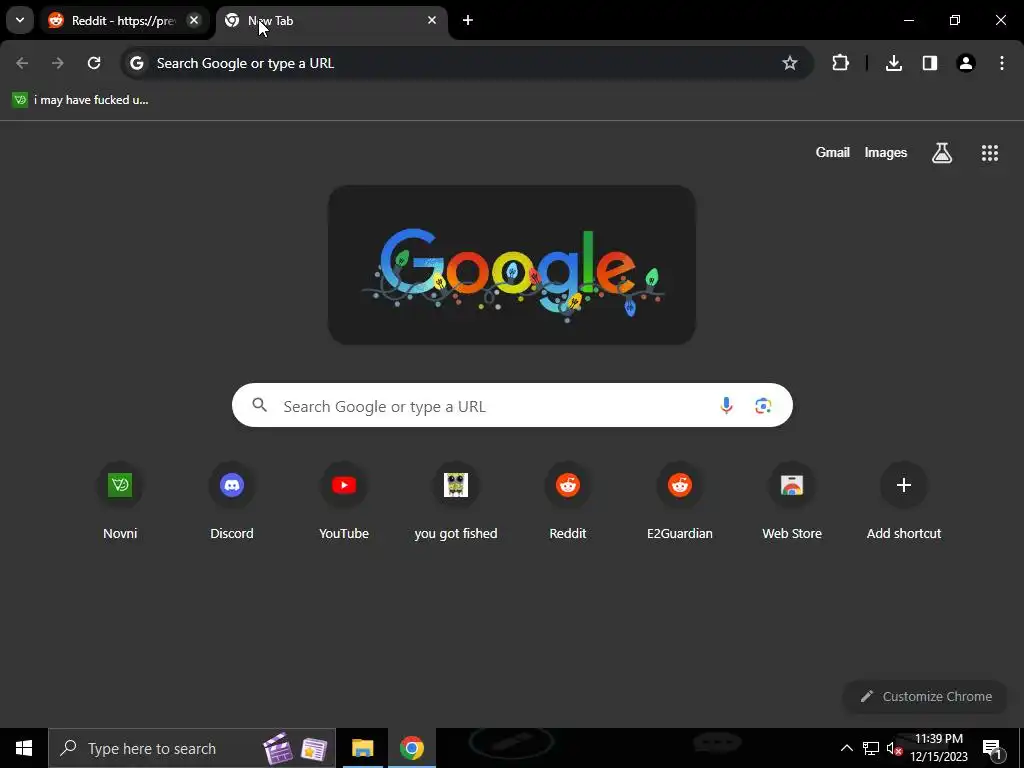Open a new tab with plus button

click(x=468, y=20)
